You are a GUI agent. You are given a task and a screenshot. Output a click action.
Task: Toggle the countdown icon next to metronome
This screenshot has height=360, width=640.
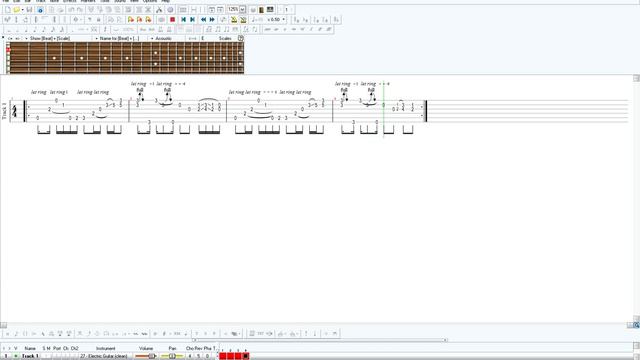point(243,20)
